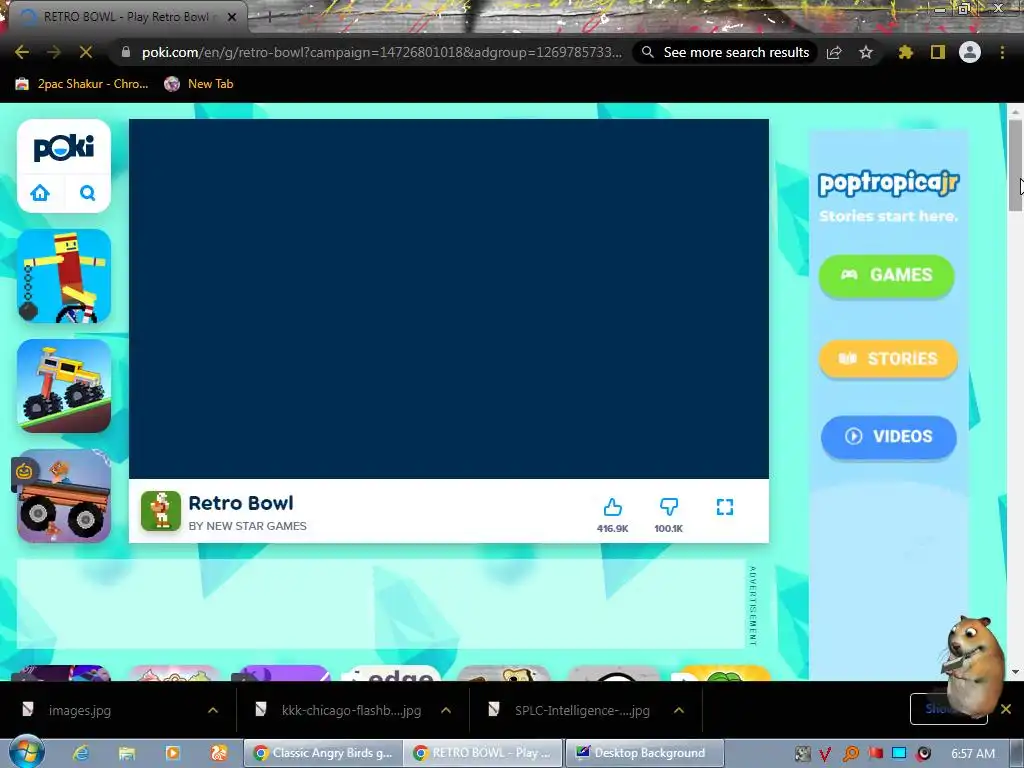The image size is (1024, 768).
Task: Open downloaded SPLC-Intelligence file
Action: [581, 710]
